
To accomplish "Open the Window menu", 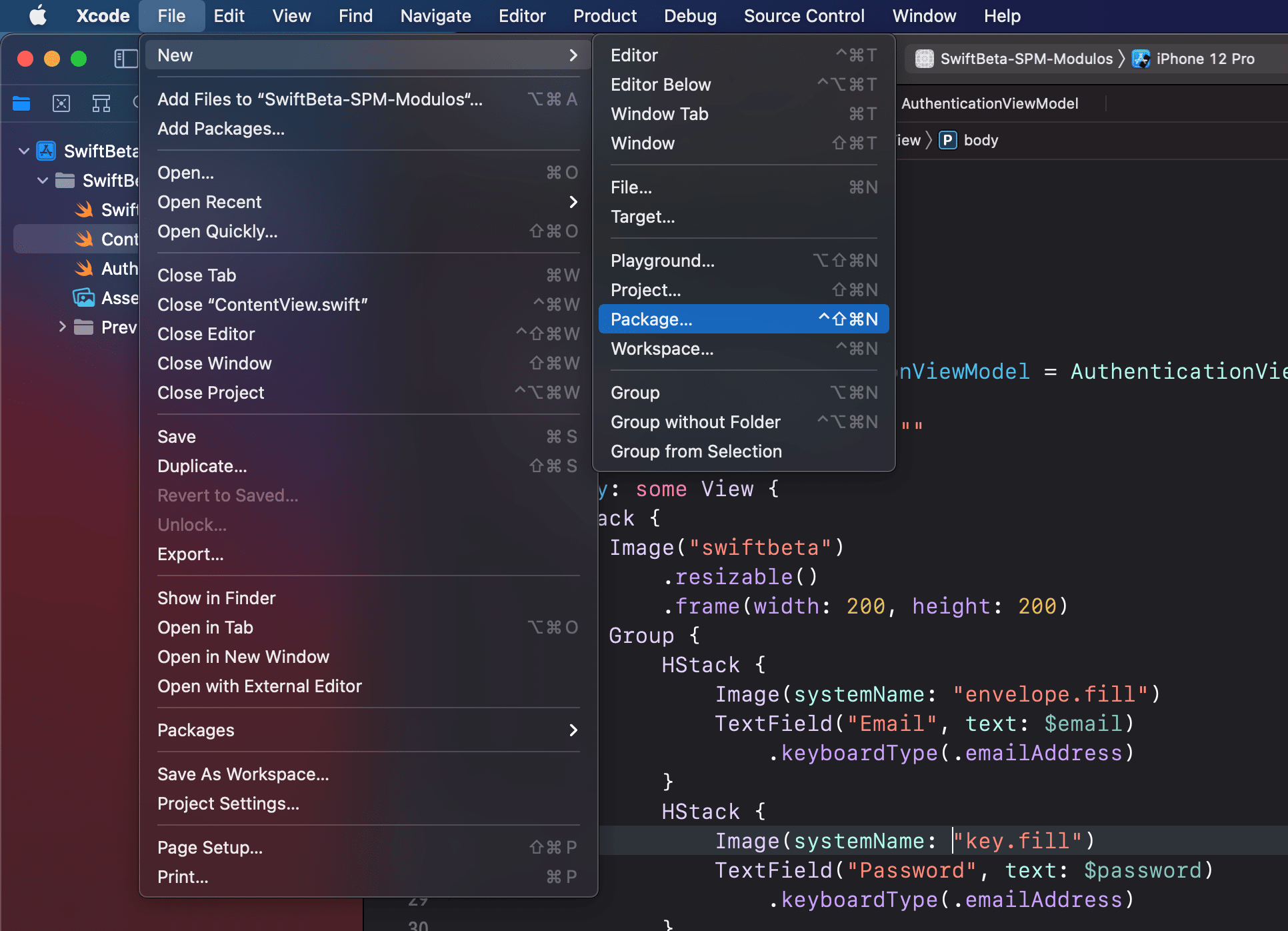I will (924, 16).
